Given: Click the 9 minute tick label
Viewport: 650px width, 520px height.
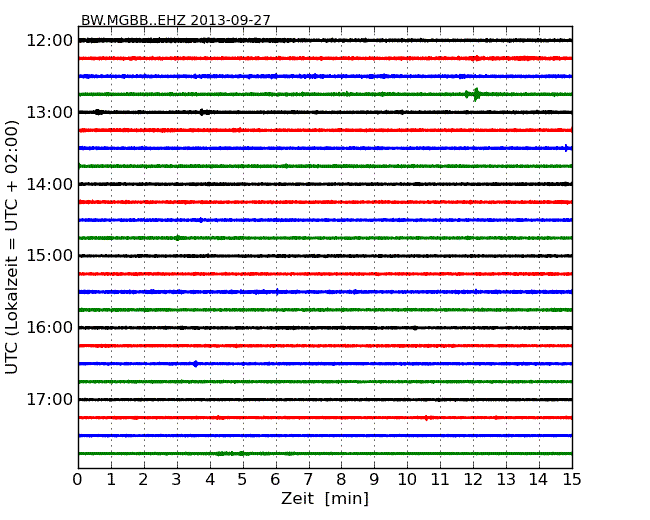Looking at the screenshot, I should (x=374, y=480).
